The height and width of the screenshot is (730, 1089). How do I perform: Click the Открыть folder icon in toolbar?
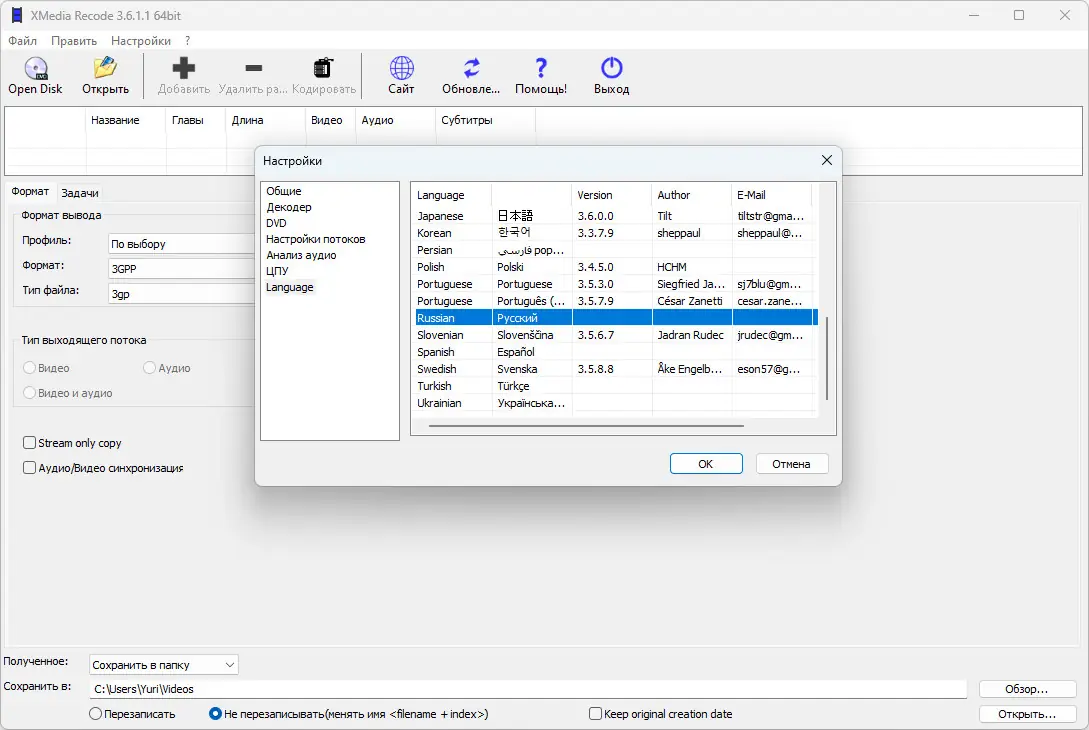click(x=106, y=67)
